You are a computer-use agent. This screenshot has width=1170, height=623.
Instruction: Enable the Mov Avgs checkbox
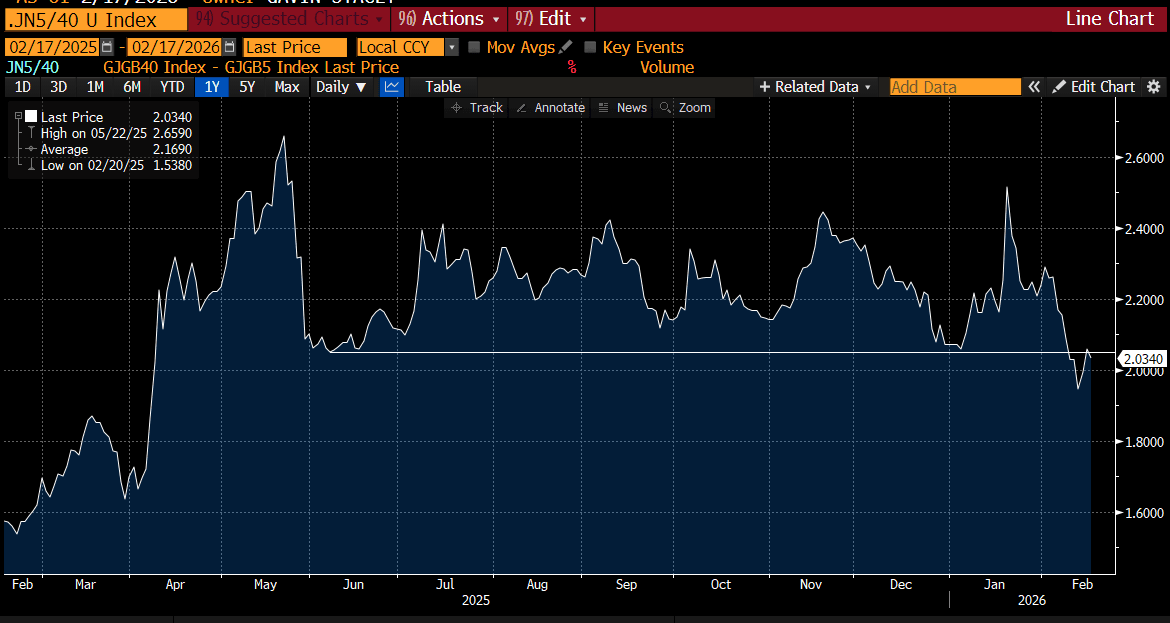click(x=475, y=47)
